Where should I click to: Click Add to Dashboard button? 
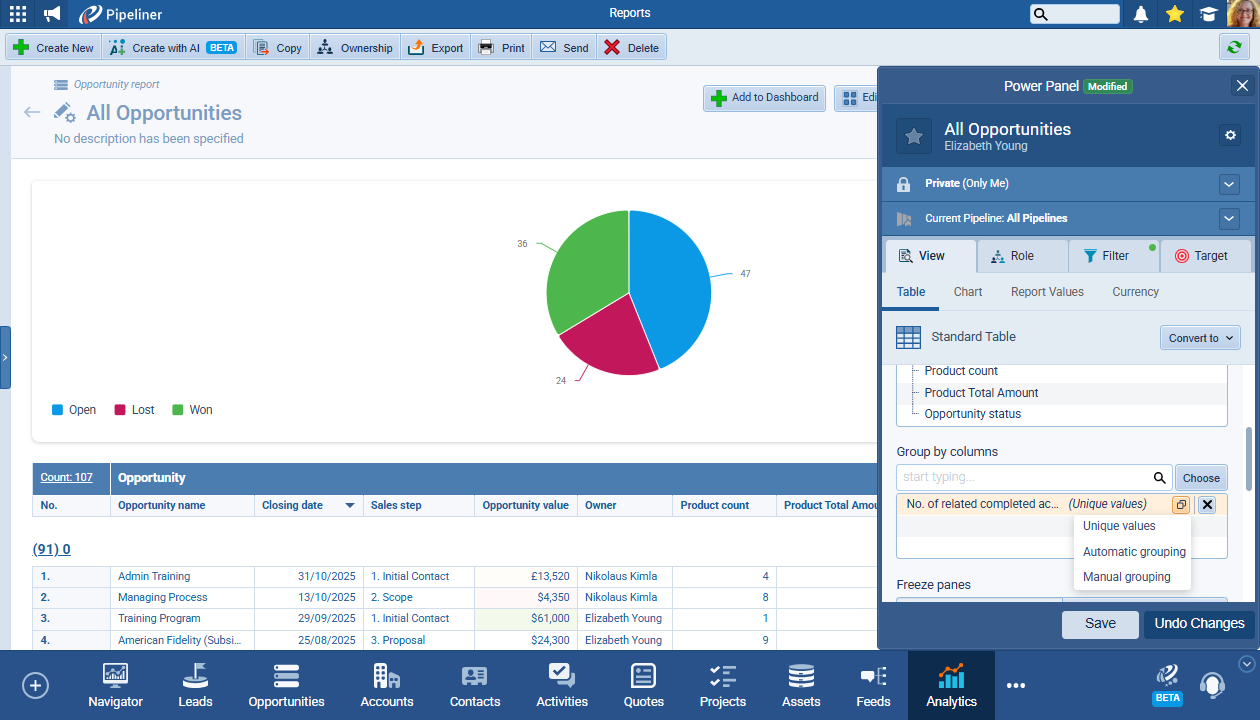[x=765, y=98]
